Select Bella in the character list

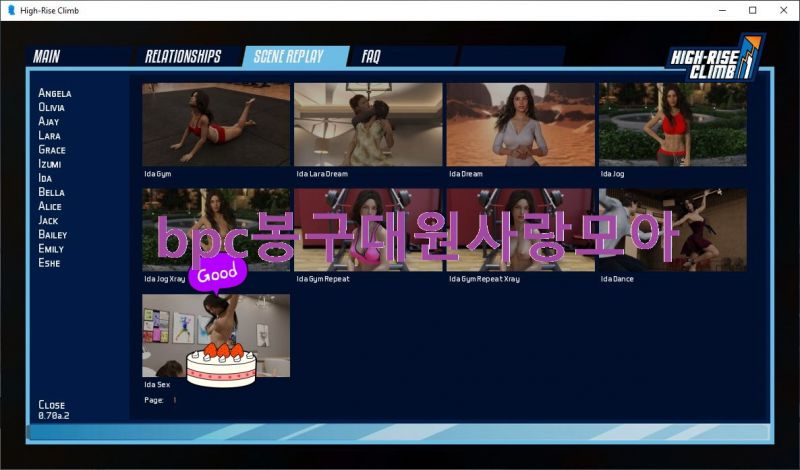(52, 192)
